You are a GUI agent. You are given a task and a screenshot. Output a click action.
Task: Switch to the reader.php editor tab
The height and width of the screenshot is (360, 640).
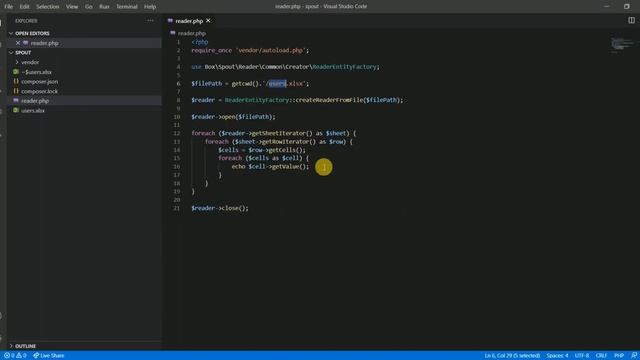(189, 21)
